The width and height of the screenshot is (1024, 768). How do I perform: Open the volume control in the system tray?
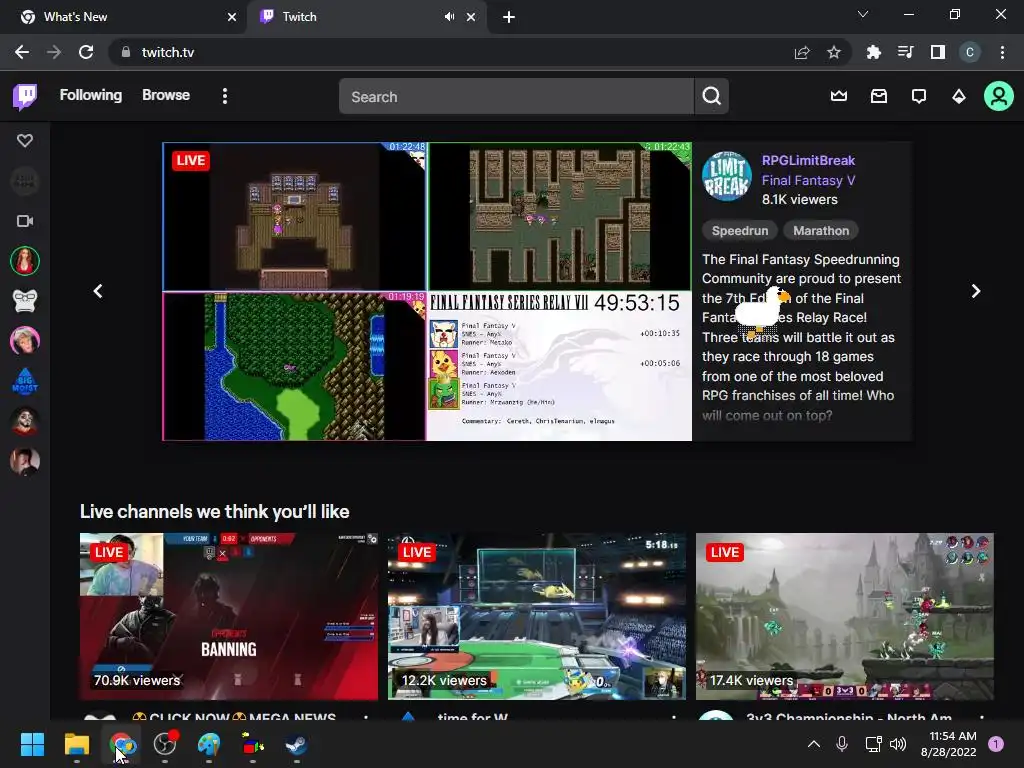pos(898,744)
